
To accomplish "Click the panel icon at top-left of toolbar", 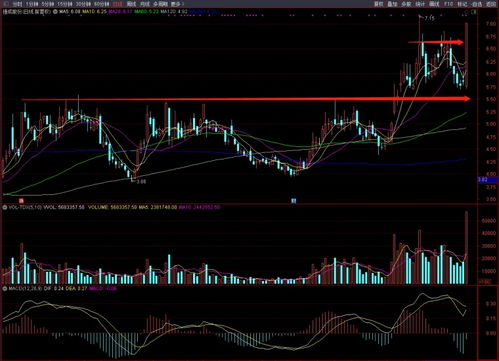I will [5, 4].
